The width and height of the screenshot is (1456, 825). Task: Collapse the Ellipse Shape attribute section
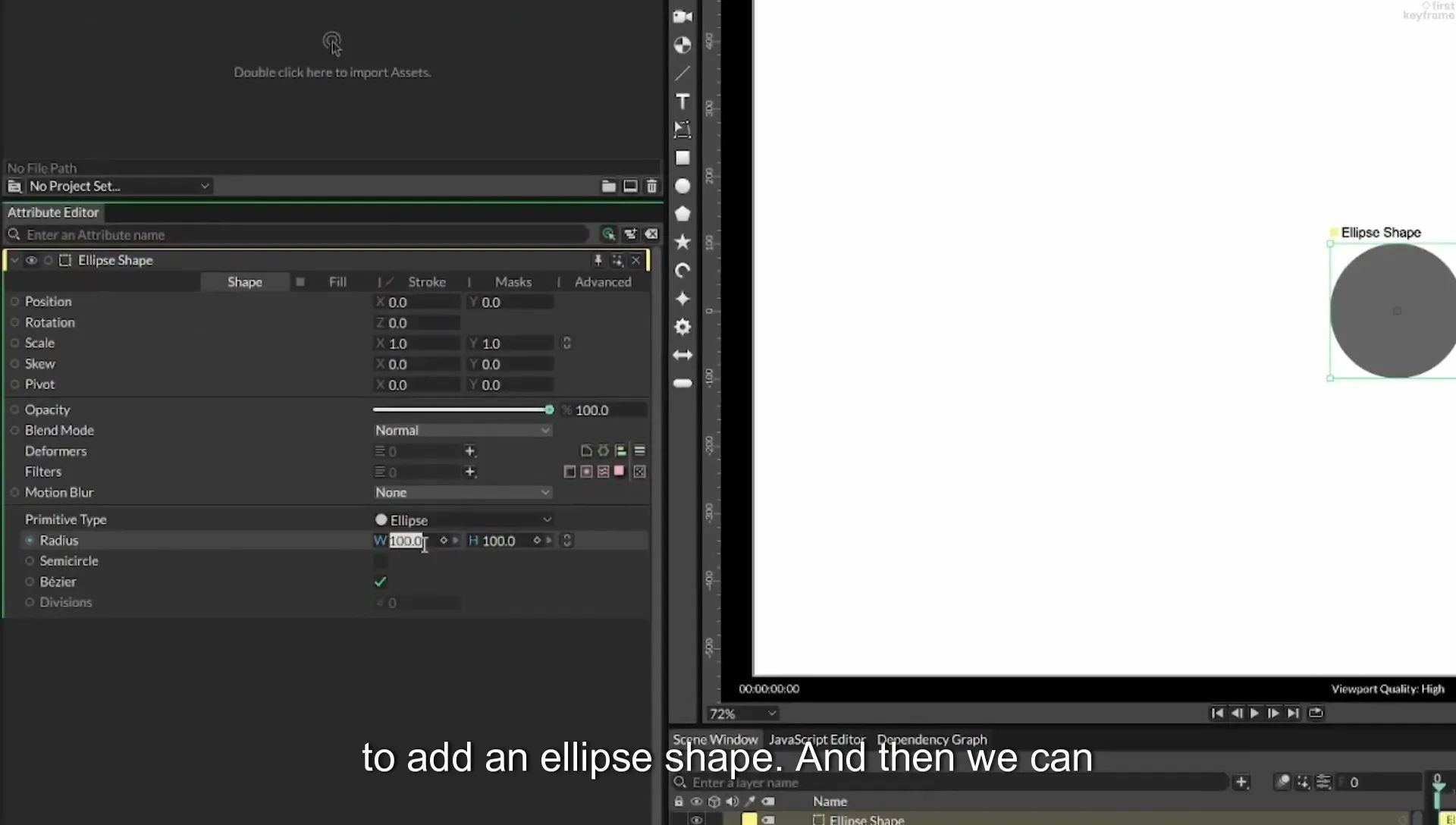click(x=14, y=260)
